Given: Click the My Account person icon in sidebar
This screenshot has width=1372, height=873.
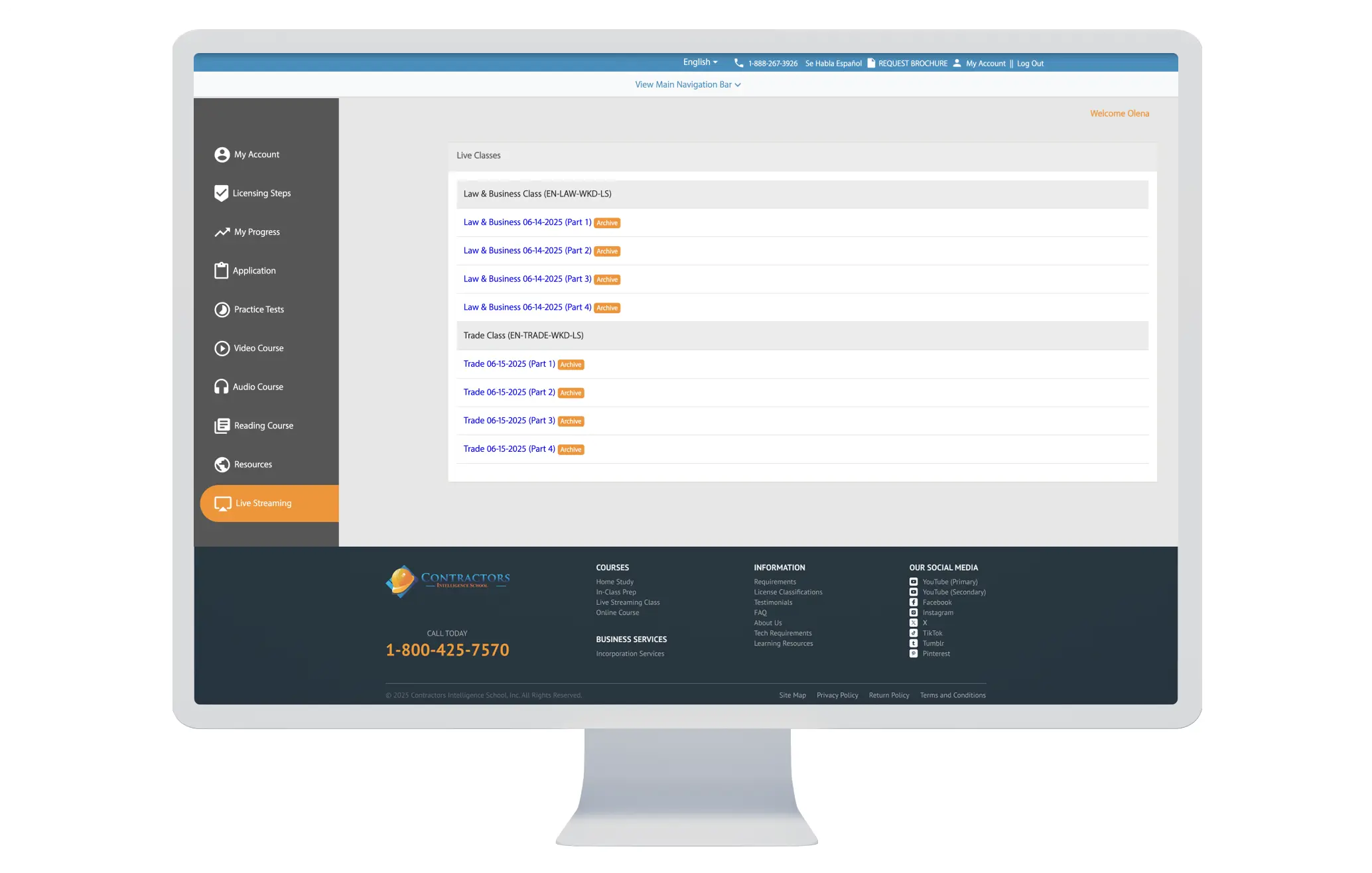Looking at the screenshot, I should [x=222, y=155].
